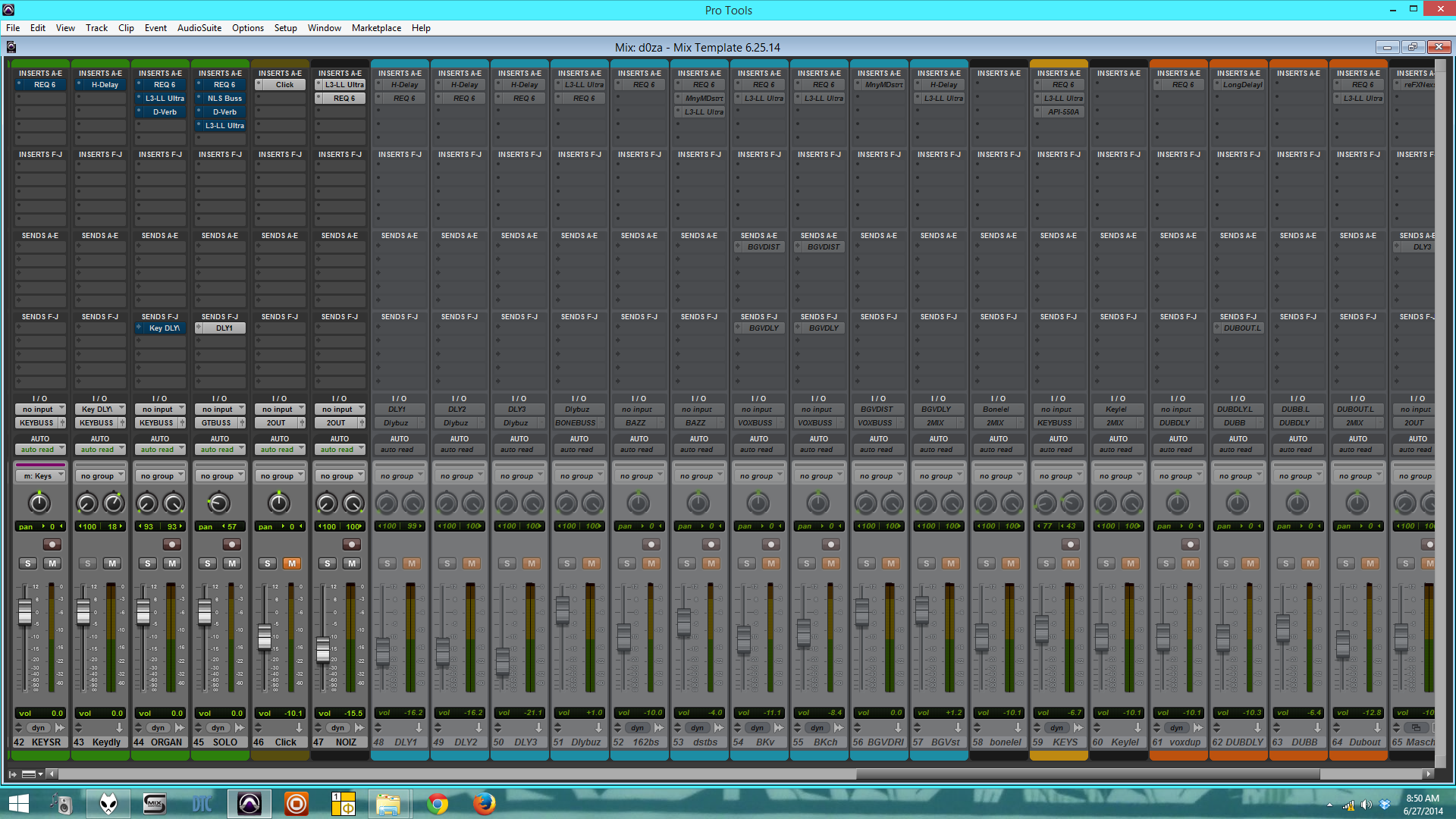Viewport: 1456px width, 819px height.
Task: Open dyn automation on ORGAN track
Action: coord(158,727)
